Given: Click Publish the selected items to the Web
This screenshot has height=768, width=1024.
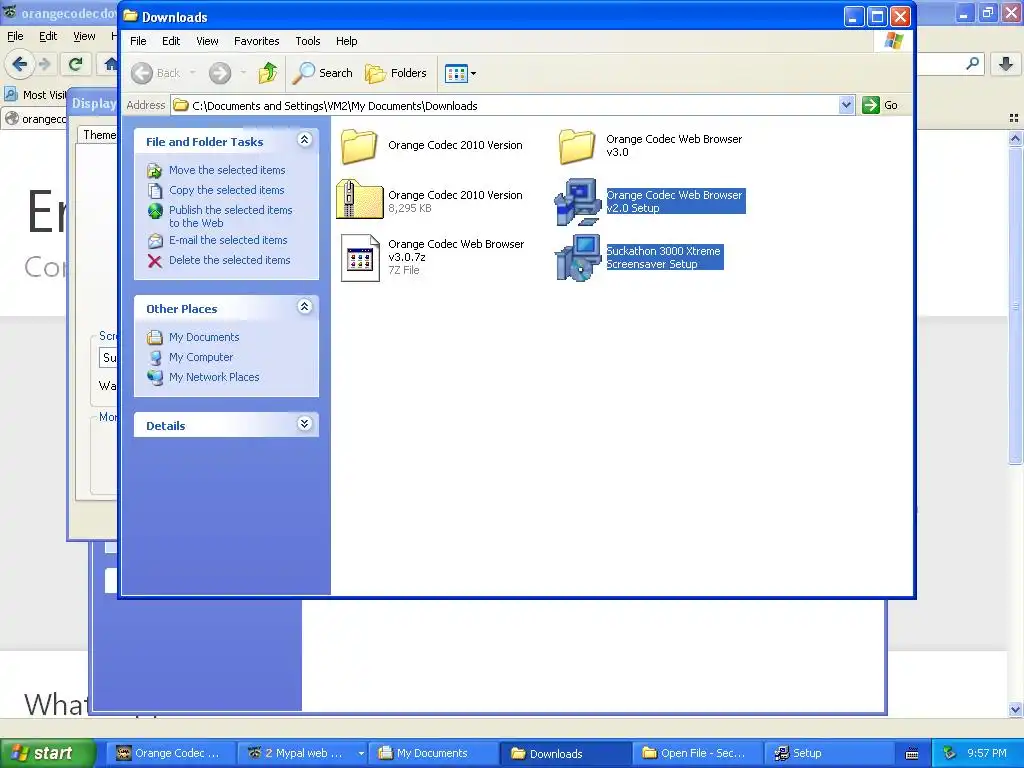Looking at the screenshot, I should [x=231, y=216].
